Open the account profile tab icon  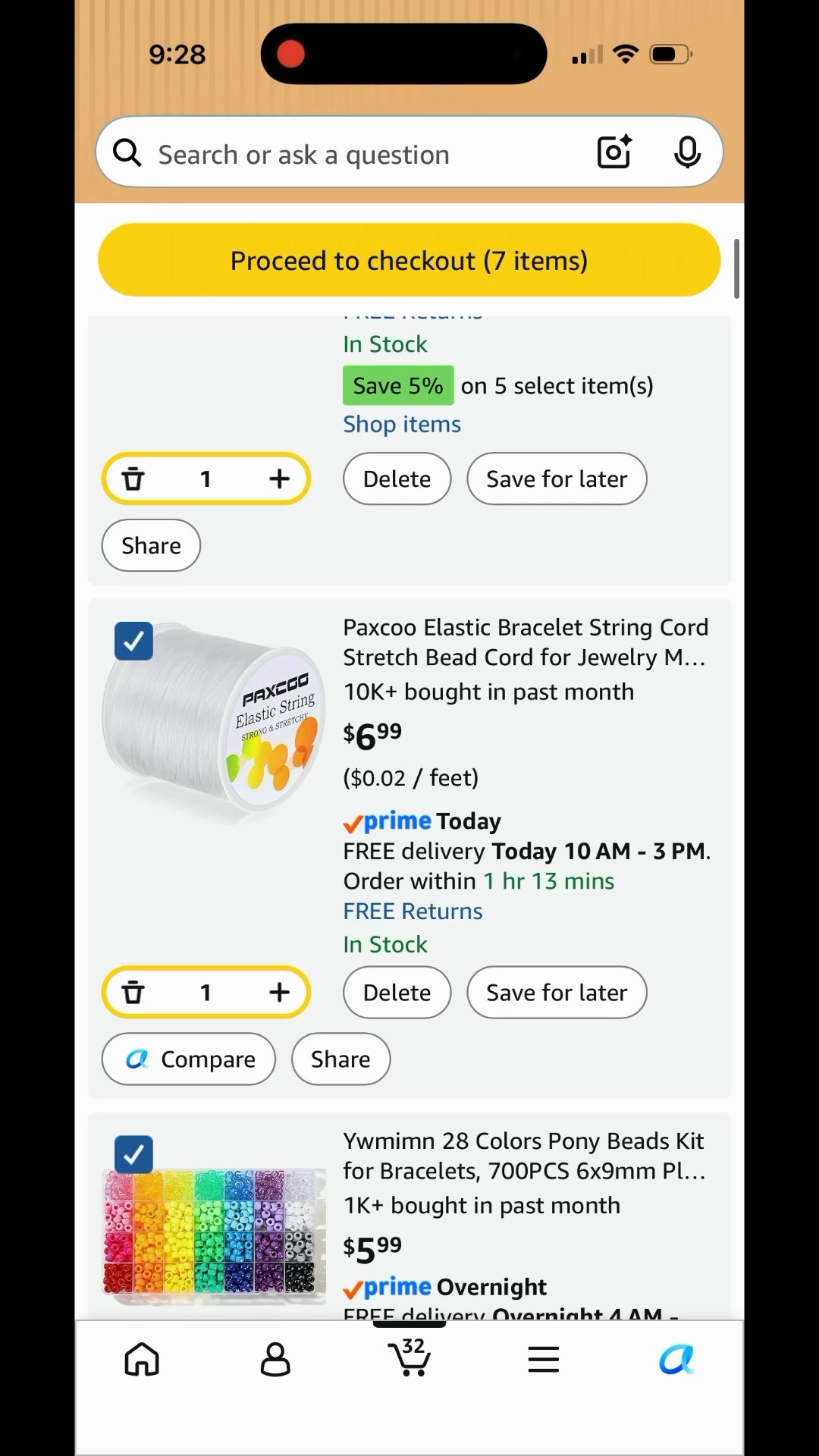click(x=275, y=1359)
